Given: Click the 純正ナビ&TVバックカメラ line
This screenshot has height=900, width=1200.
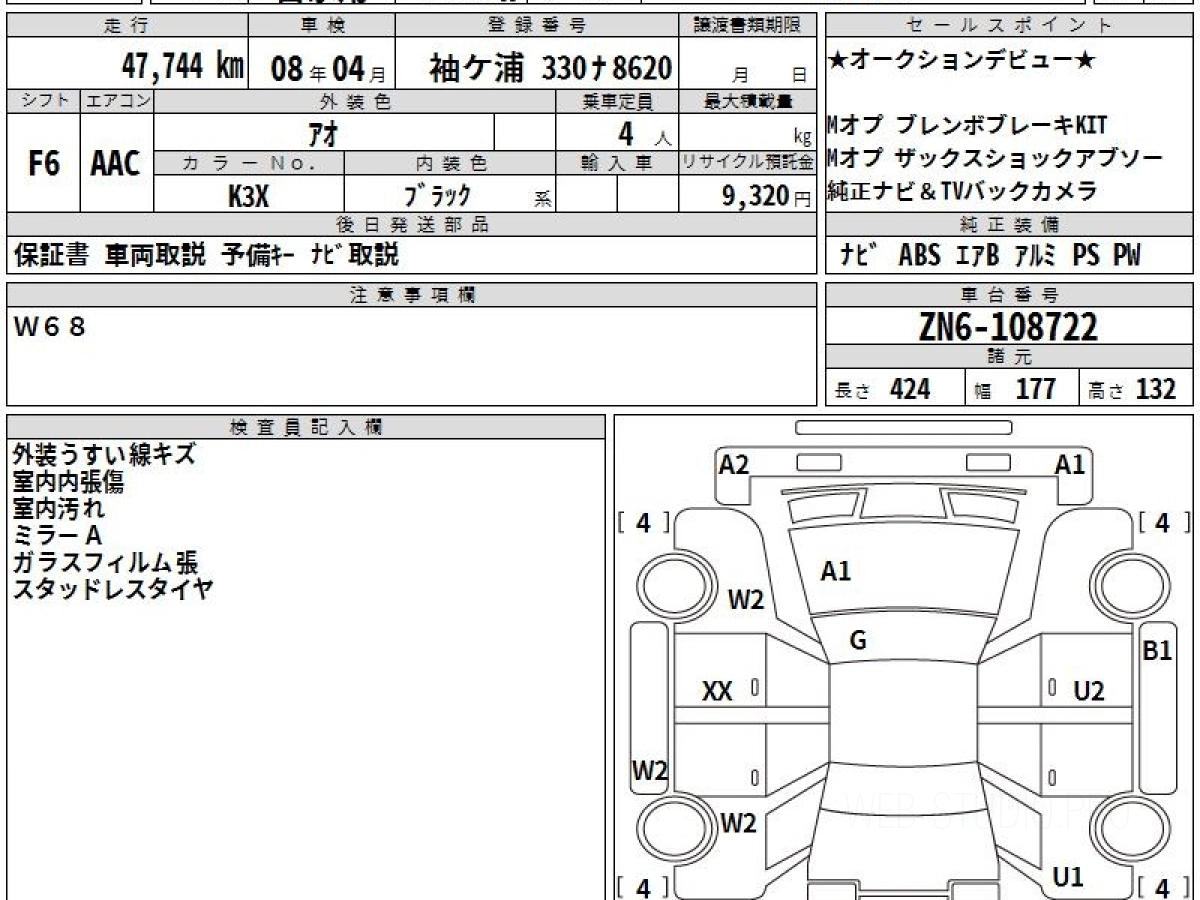Looking at the screenshot, I should (x=962, y=191).
